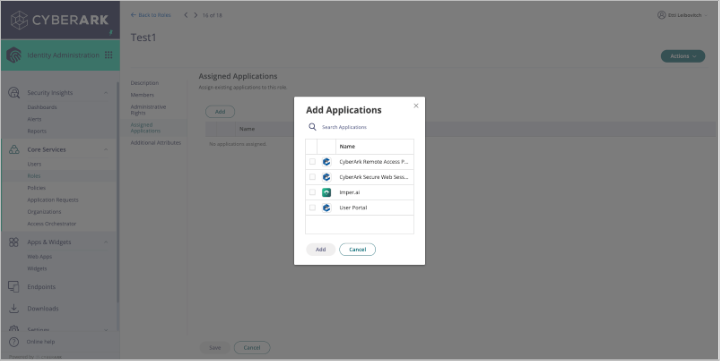Click the 'User Portal' row name
The height and width of the screenshot is (364, 721).
[x=353, y=208]
